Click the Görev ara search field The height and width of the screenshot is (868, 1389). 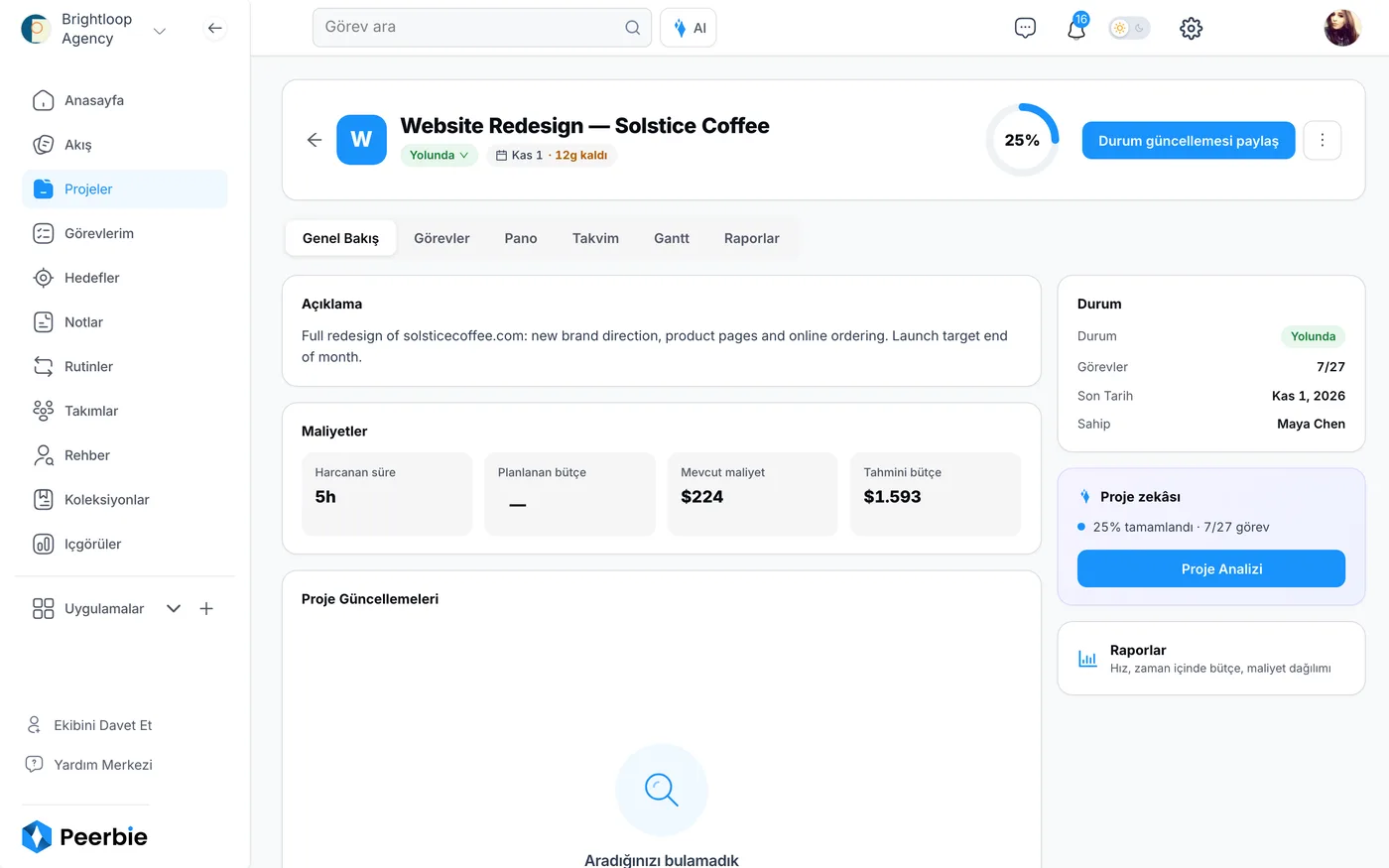[482, 28]
